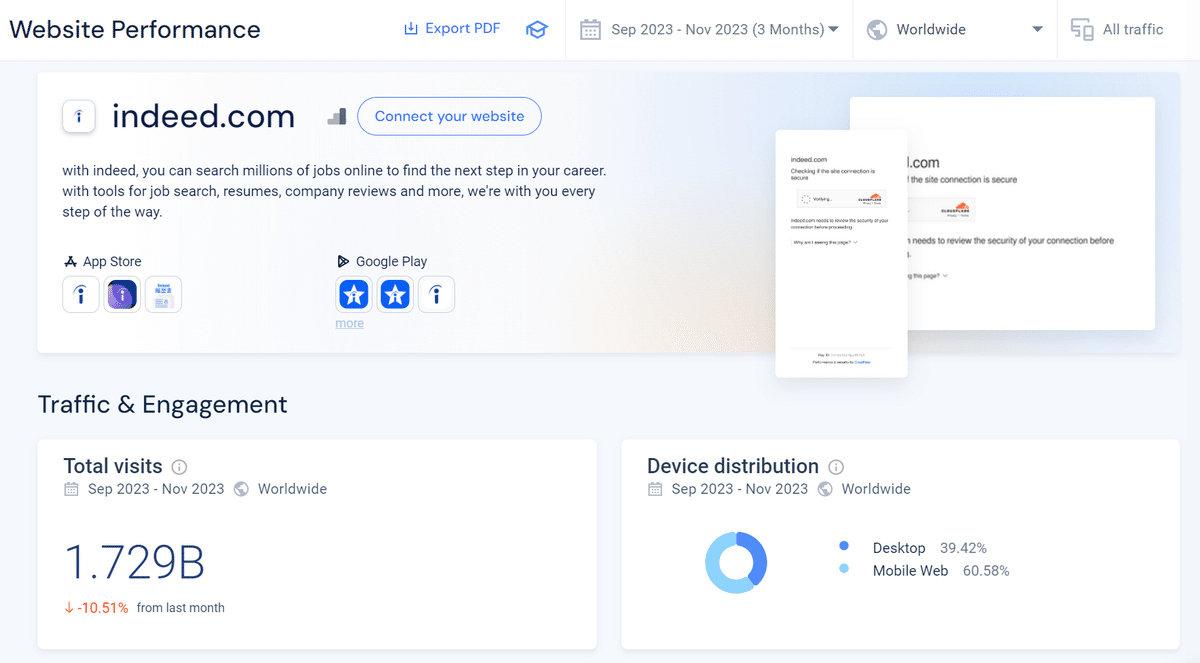Click the device distribution donut chart

coord(736,562)
